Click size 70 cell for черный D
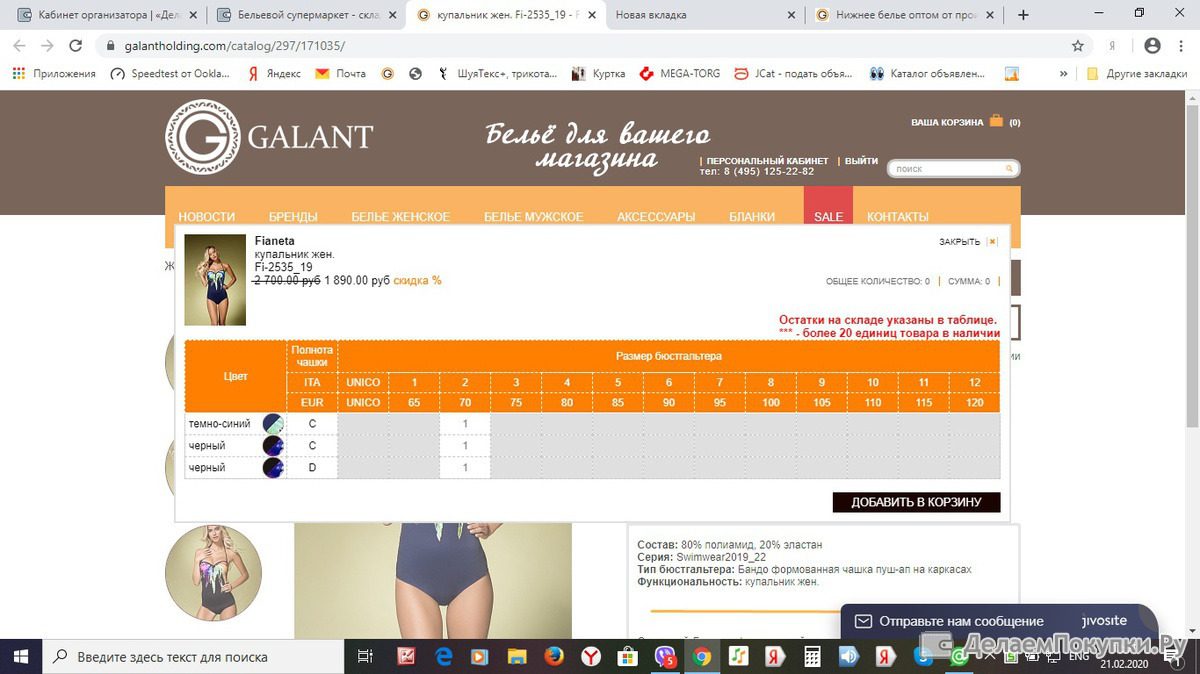The height and width of the screenshot is (674, 1200). point(465,468)
